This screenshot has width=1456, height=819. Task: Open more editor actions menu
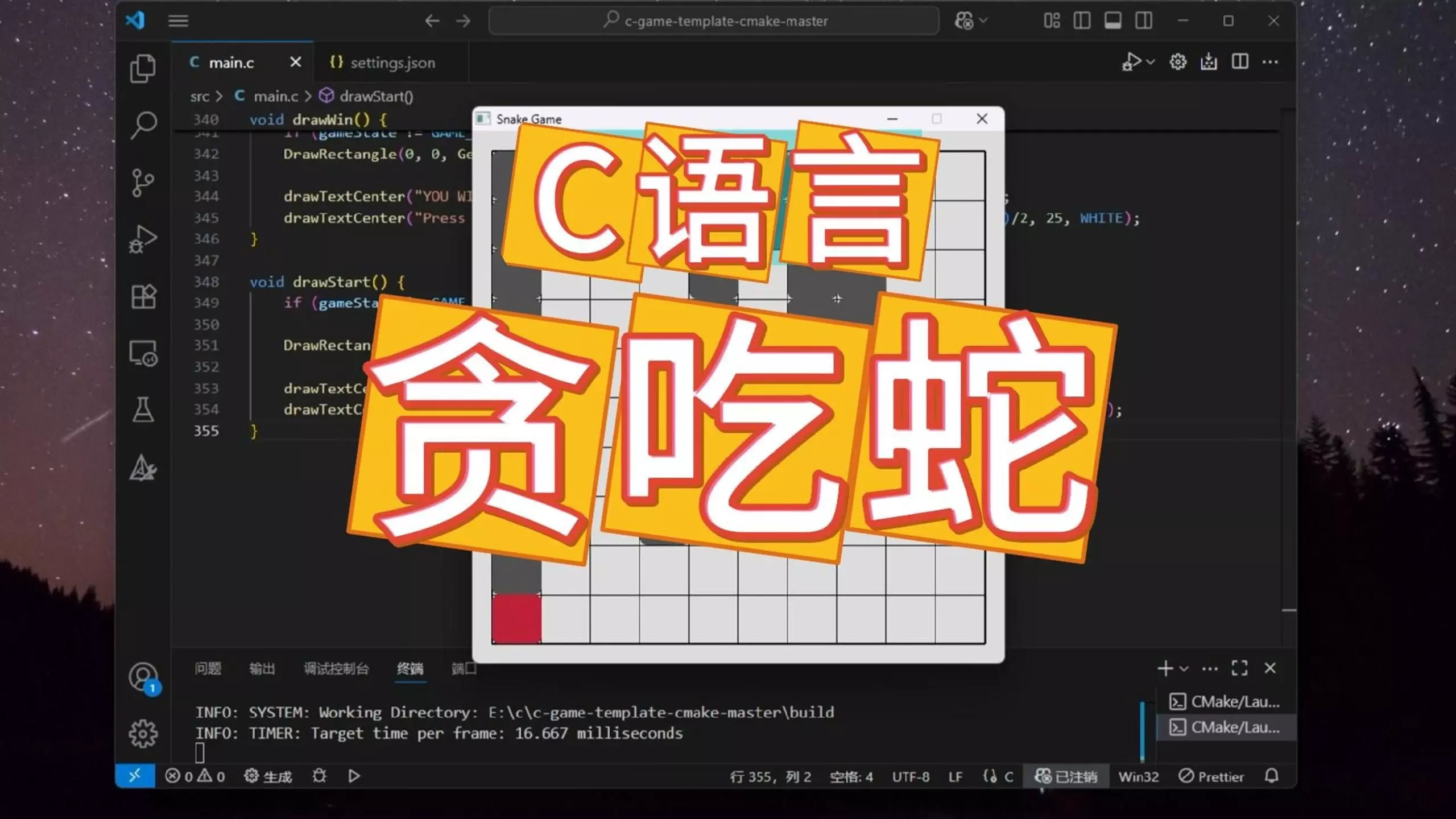1270,61
